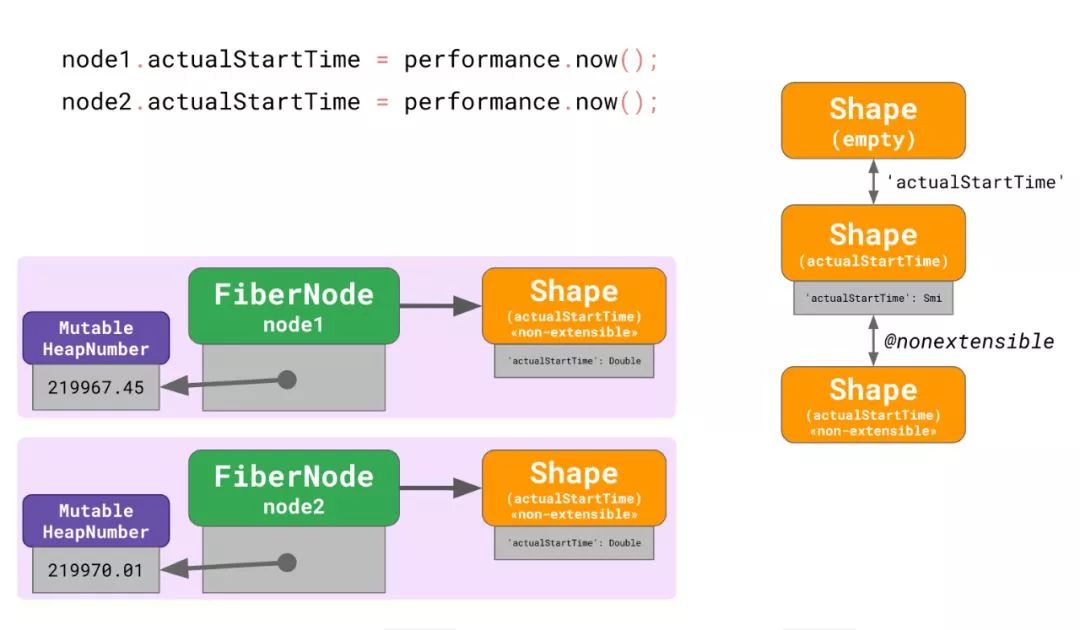This screenshot has width=1080, height=630.
Task: Click the 'actualStartTime' transition label at right
Action: [x=975, y=182]
